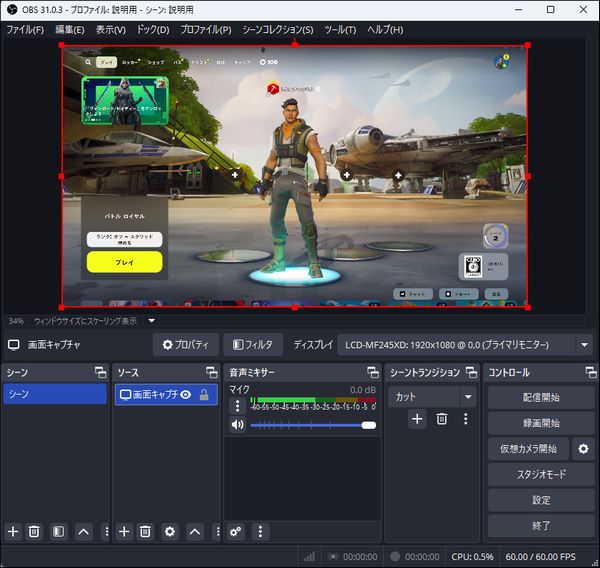Image resolution: width=600 pixels, height=568 pixels.
Task: Open scene filters icon in シーン toolbar
Action: pos(58,532)
